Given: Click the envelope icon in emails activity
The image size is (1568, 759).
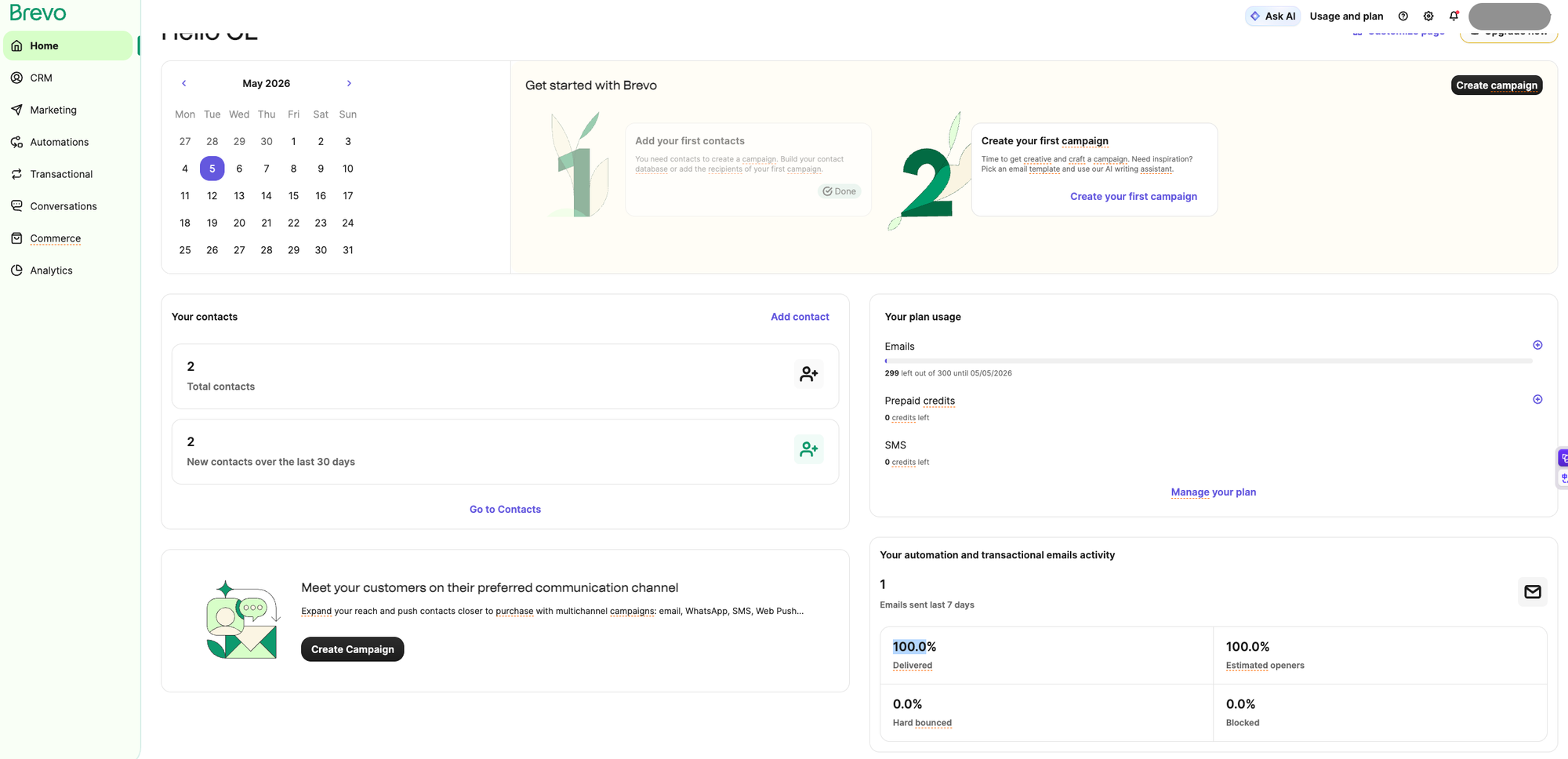Looking at the screenshot, I should tap(1533, 592).
